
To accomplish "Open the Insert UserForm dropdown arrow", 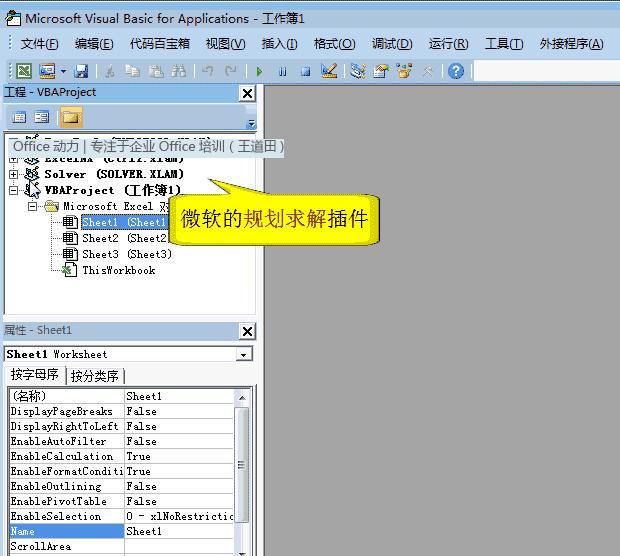I will [63, 72].
